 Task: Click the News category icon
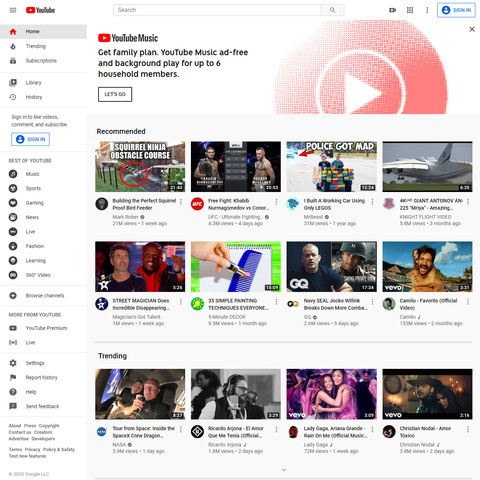[13, 217]
